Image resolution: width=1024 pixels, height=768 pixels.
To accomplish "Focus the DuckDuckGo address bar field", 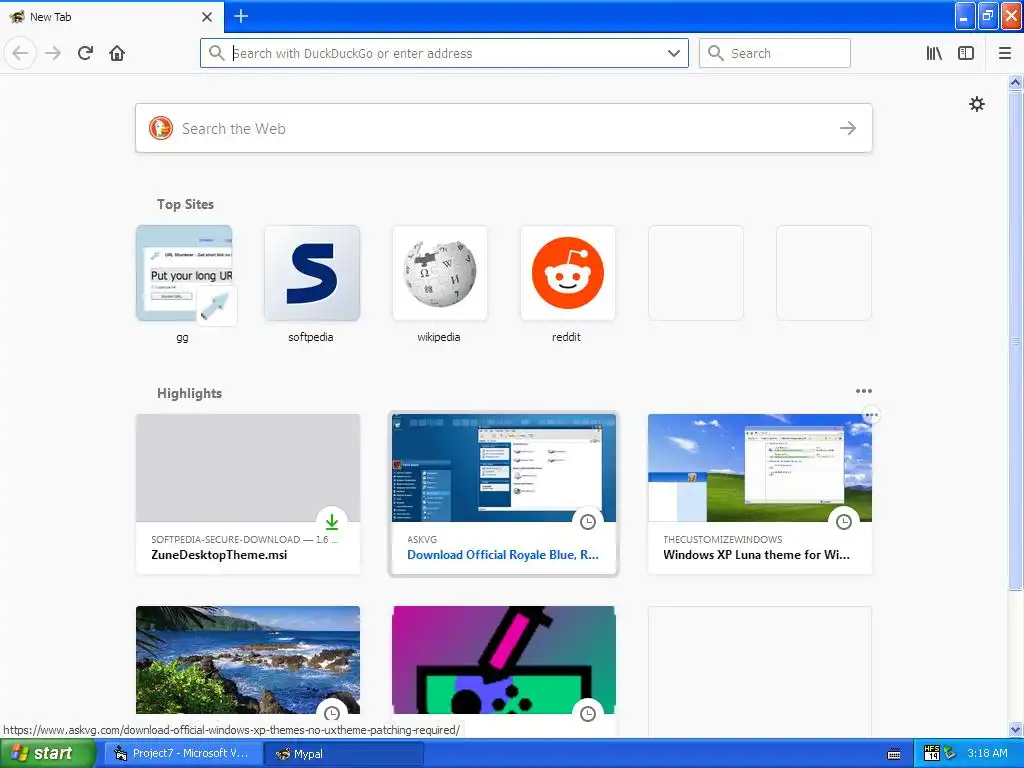I will [444, 53].
